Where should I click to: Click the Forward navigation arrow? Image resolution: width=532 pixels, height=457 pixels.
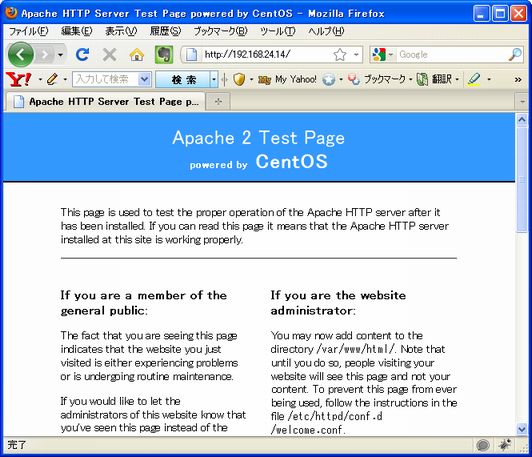[45, 54]
